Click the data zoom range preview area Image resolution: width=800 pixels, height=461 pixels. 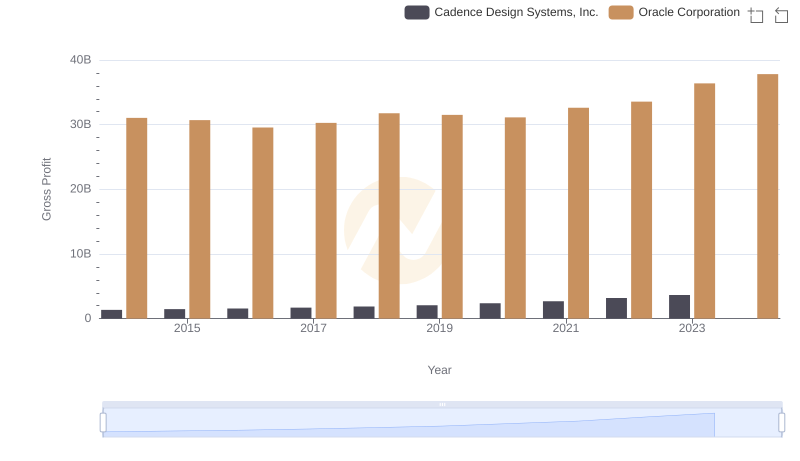tap(442, 423)
